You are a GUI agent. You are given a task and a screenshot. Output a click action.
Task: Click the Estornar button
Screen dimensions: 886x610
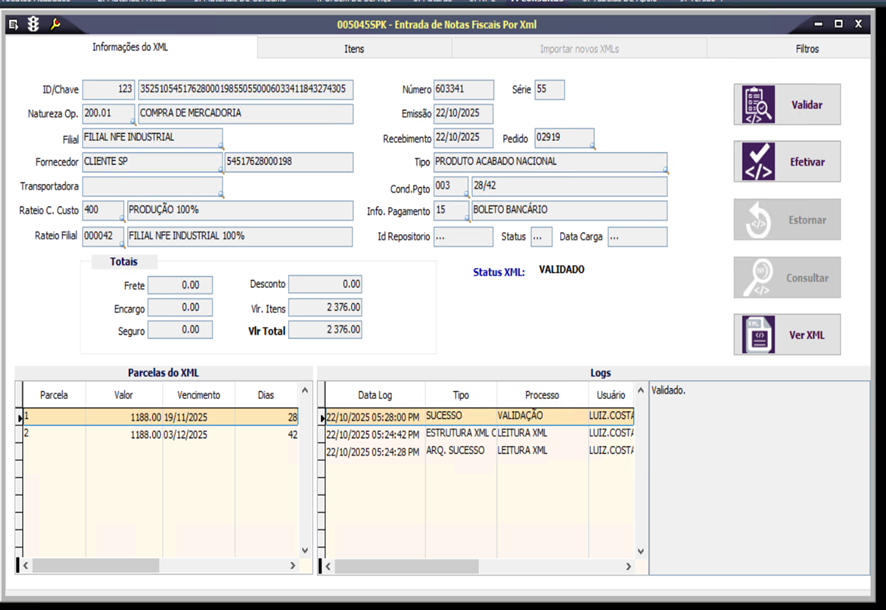pos(787,220)
